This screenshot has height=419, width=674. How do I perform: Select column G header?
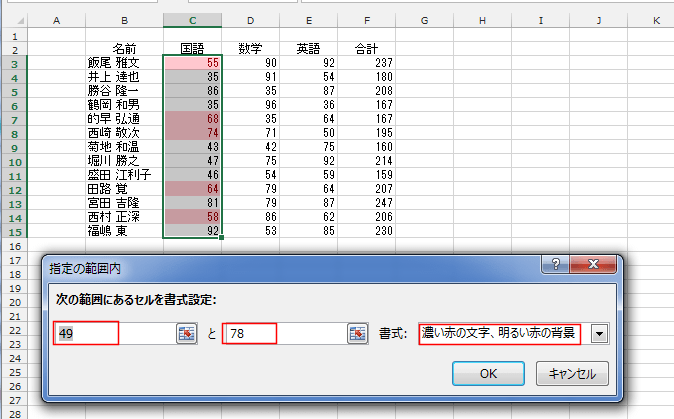click(425, 21)
